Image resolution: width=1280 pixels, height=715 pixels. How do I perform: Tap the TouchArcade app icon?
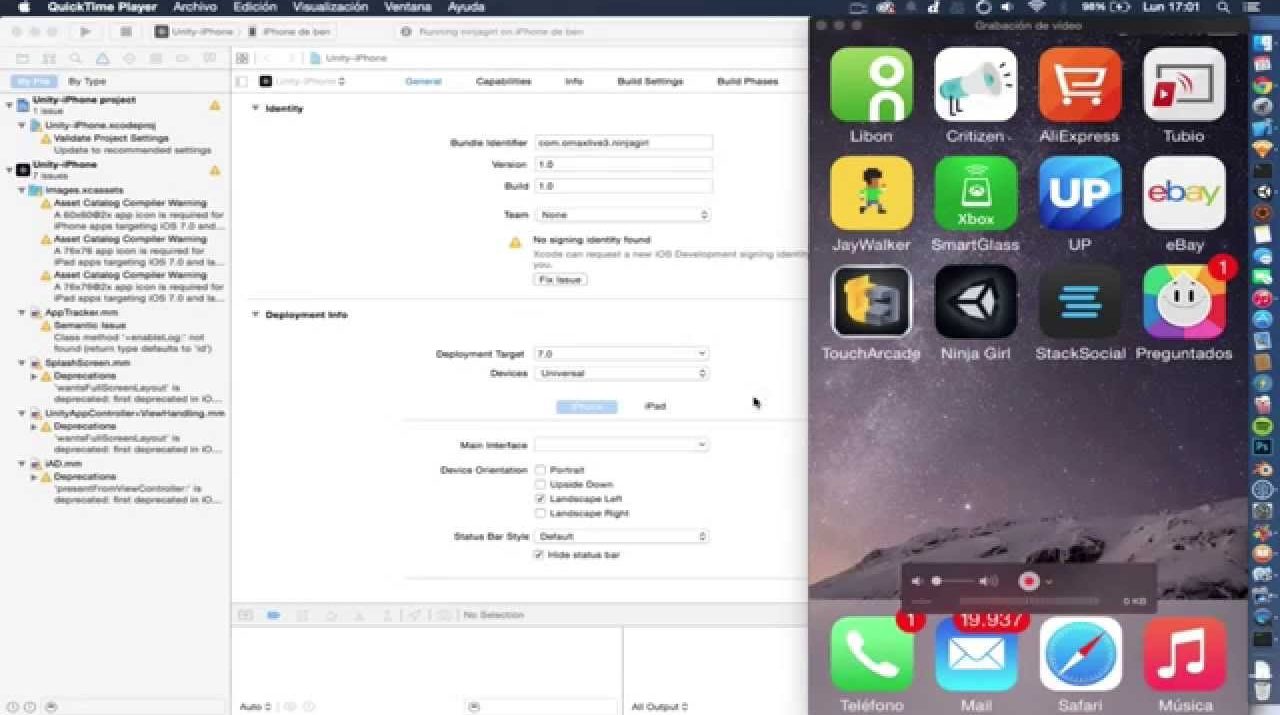871,302
